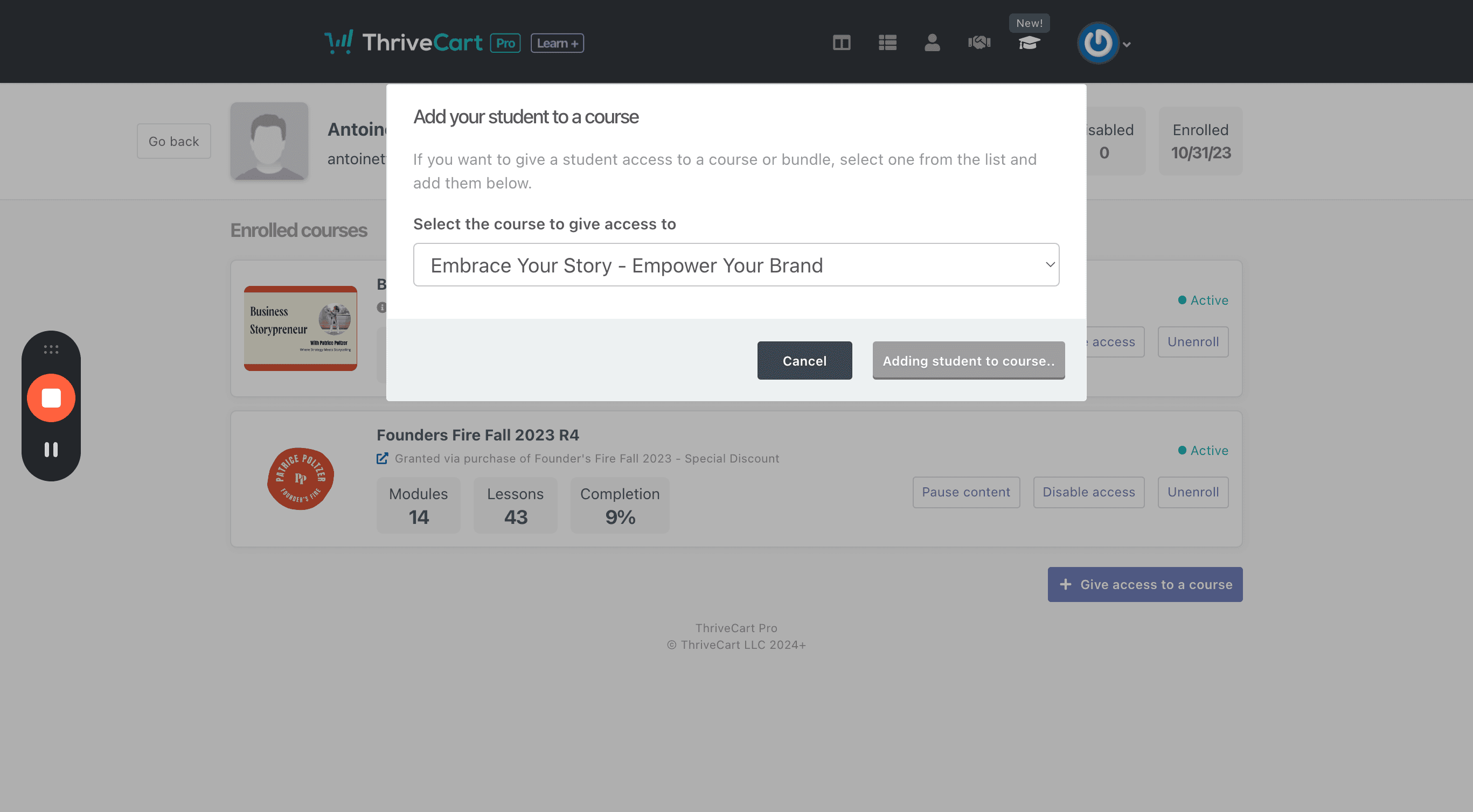Click Active status on Business Storypreneur course

[1203, 300]
